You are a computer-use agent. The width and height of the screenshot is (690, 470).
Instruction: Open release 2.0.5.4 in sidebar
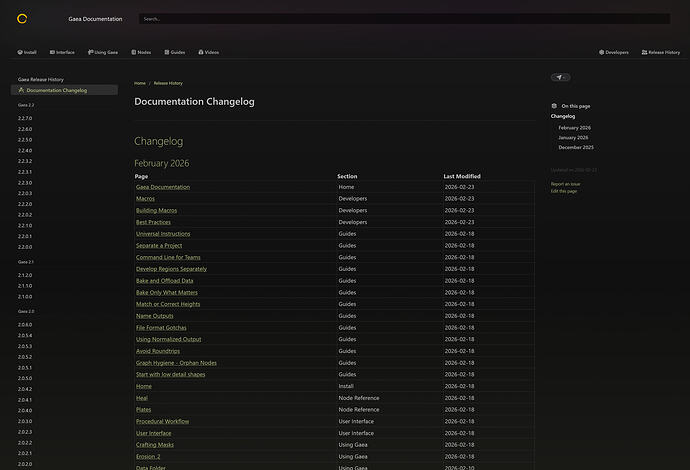point(25,335)
